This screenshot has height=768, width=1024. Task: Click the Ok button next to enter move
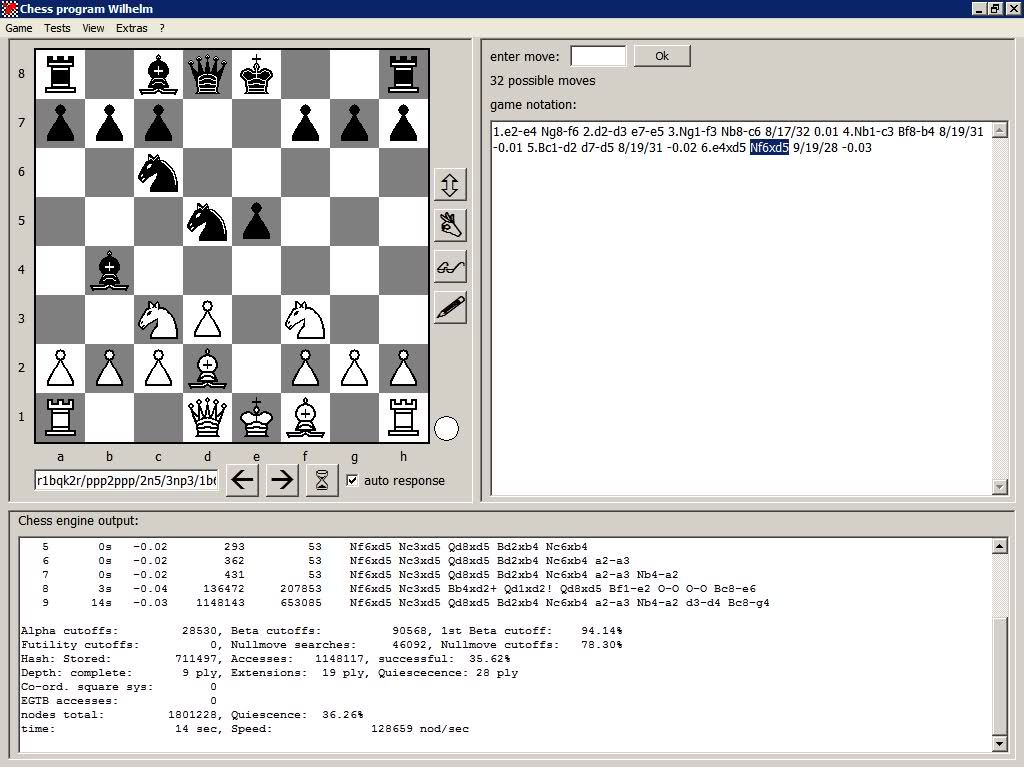662,56
